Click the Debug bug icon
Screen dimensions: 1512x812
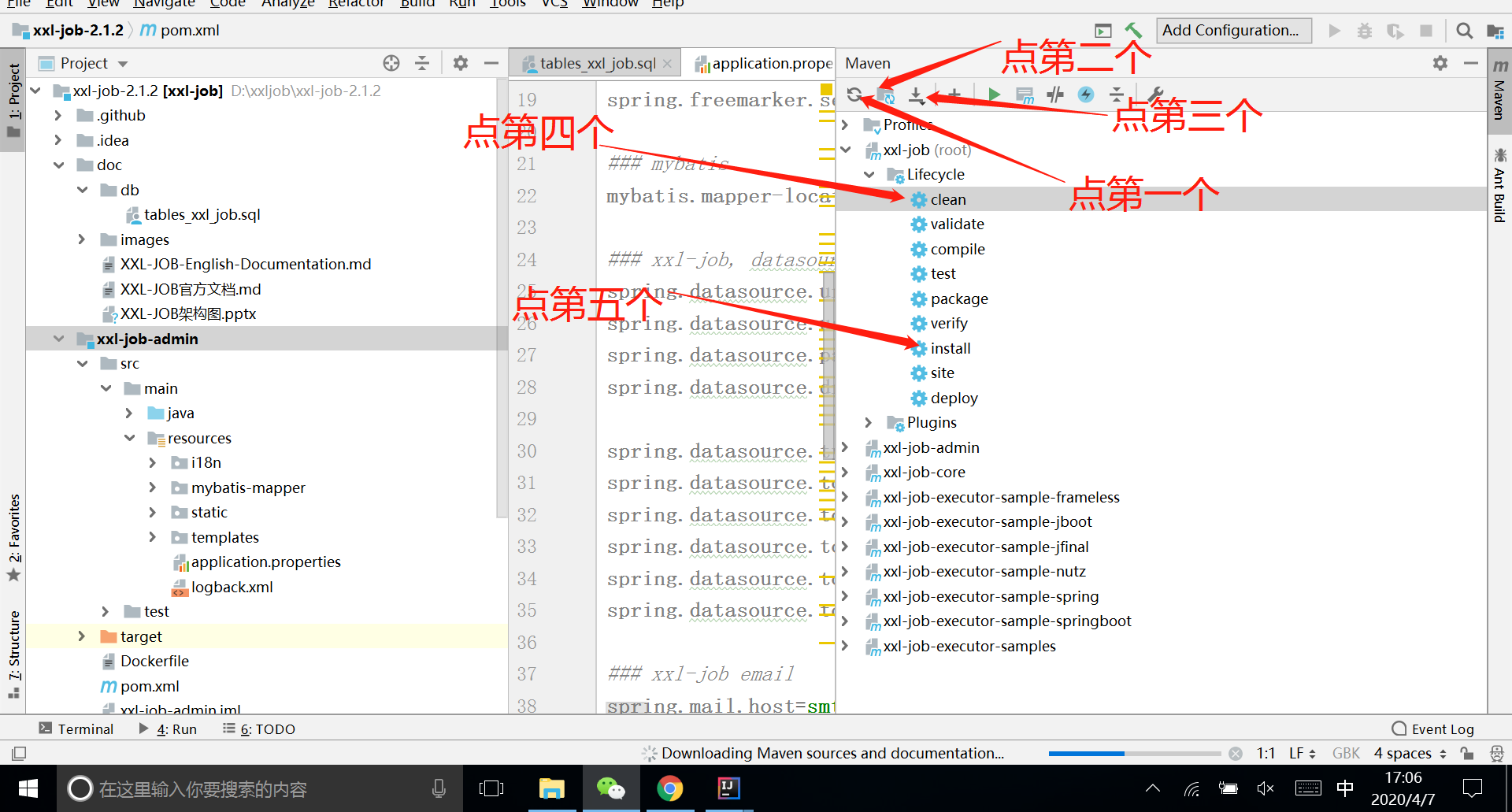[x=1365, y=31]
